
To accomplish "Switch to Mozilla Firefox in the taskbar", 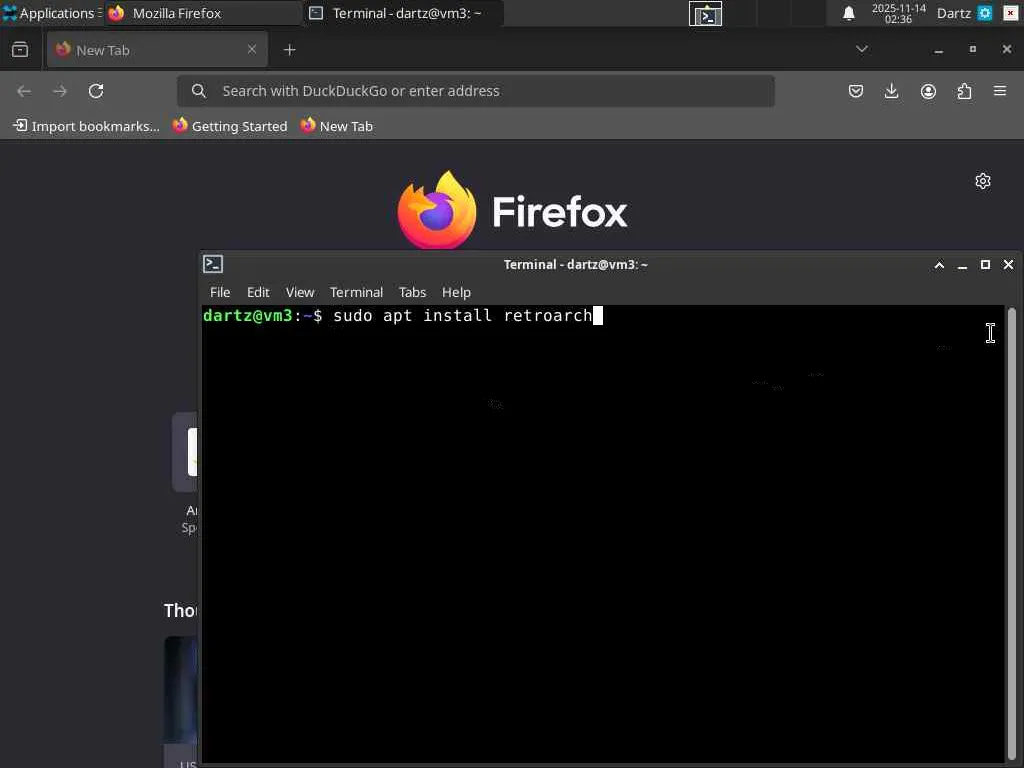I will click(x=202, y=13).
